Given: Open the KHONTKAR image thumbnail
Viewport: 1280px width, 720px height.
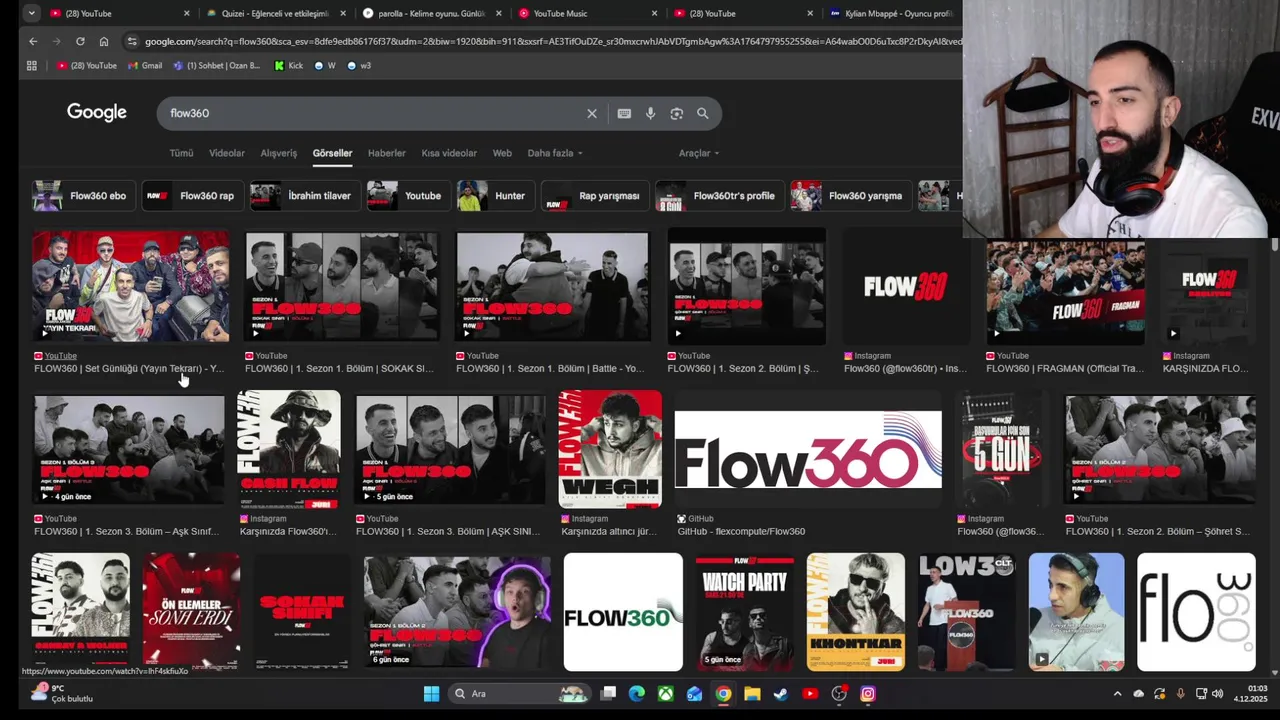Looking at the screenshot, I should pos(856,612).
